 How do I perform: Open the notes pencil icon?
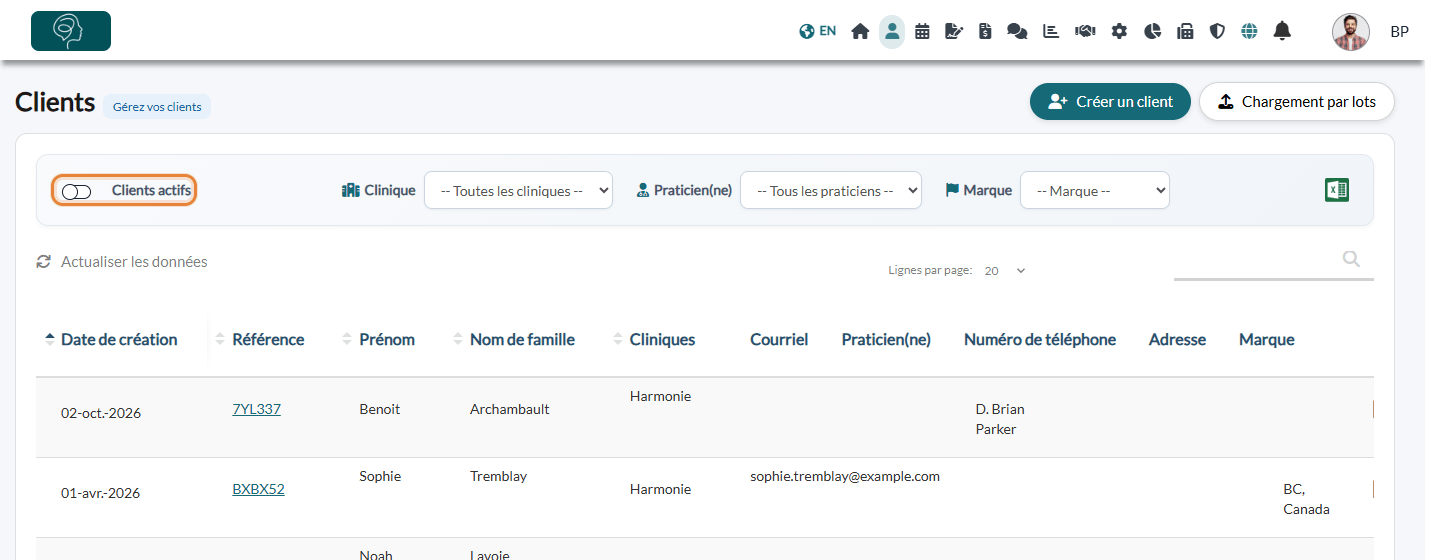954,31
